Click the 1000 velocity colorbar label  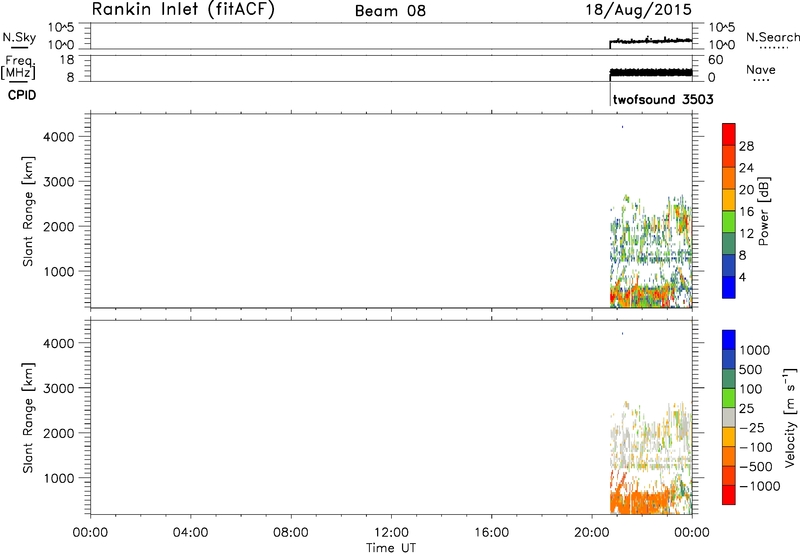(754, 350)
